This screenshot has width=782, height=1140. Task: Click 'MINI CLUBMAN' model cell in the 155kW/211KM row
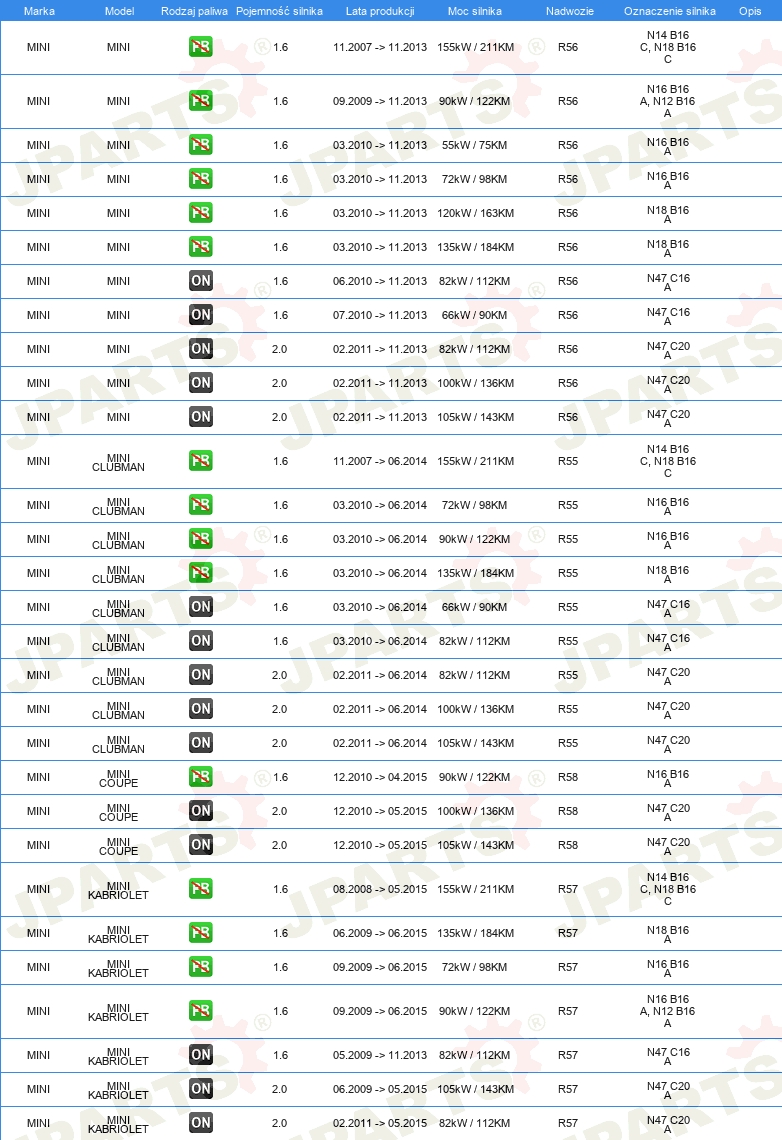(118, 462)
